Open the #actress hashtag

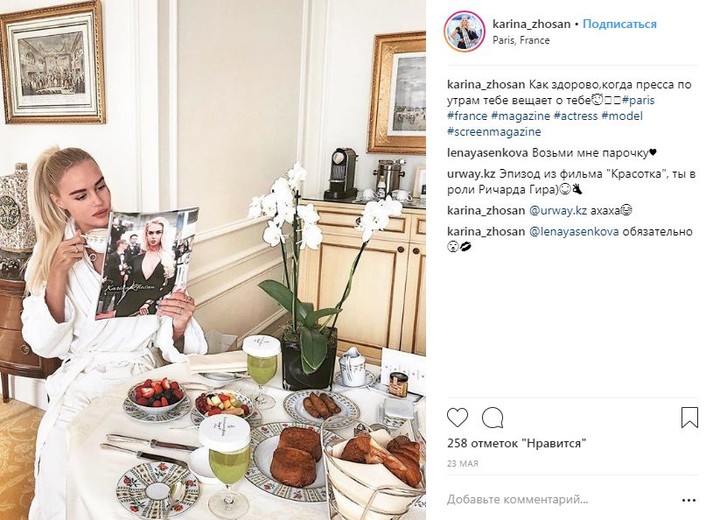(575, 116)
